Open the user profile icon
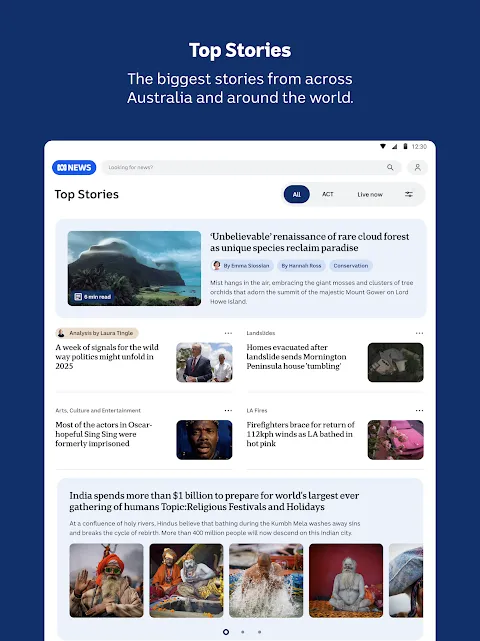Viewport: 480px width, 641px height. click(417, 167)
